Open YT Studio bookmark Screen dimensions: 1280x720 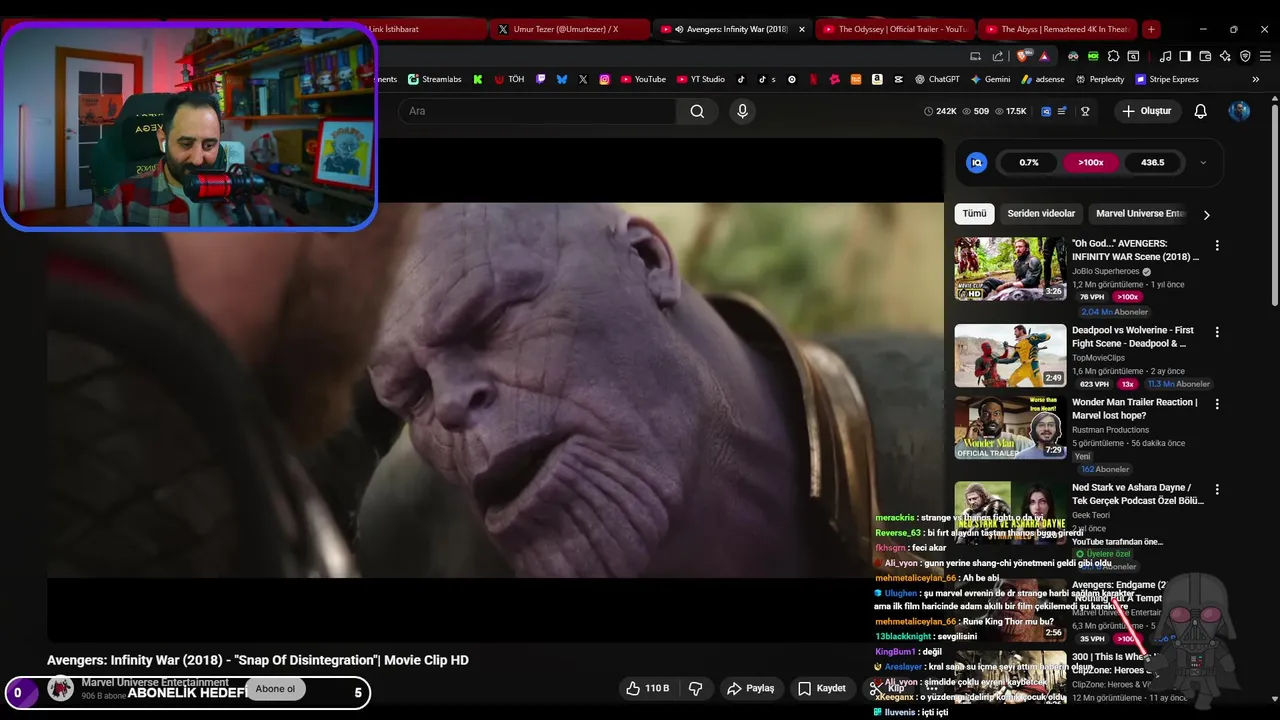pyautogui.click(x=701, y=79)
